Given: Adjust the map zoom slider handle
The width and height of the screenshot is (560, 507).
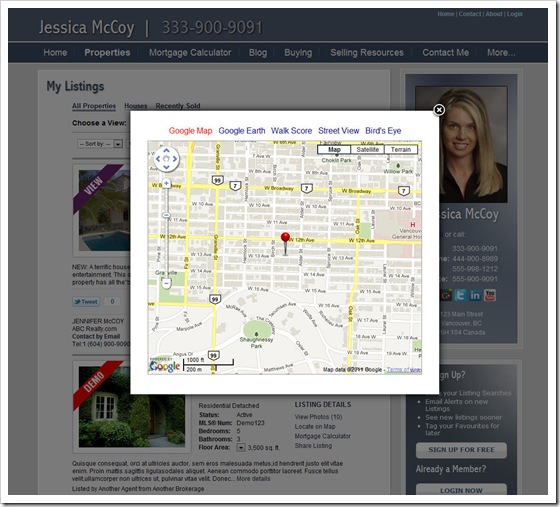Looking at the screenshot, I should tap(166, 215).
